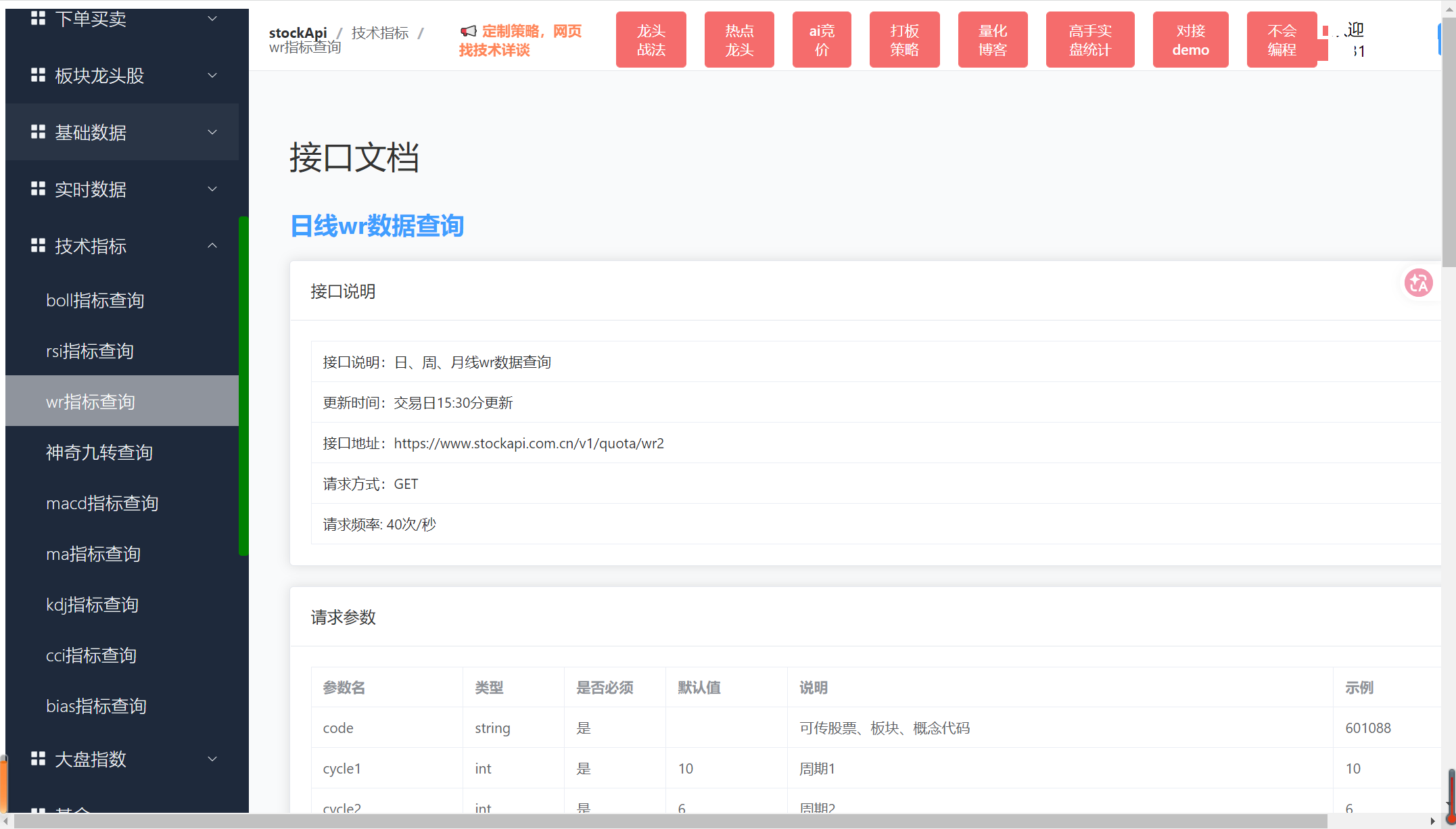Click the 量化博客 button
The height and width of the screenshot is (829, 1456).
[x=992, y=40]
